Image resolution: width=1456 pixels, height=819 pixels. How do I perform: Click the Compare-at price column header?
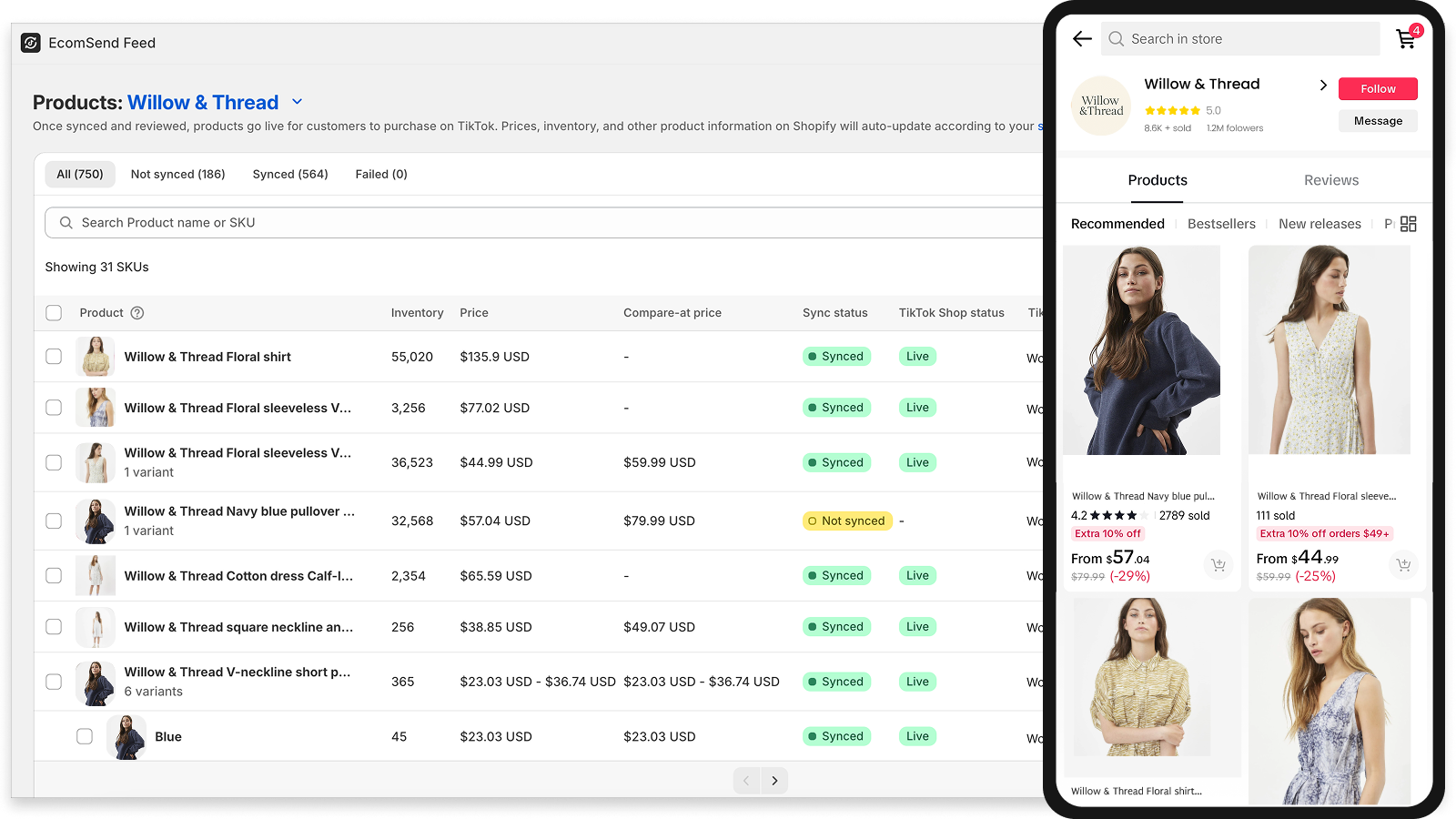672,313
